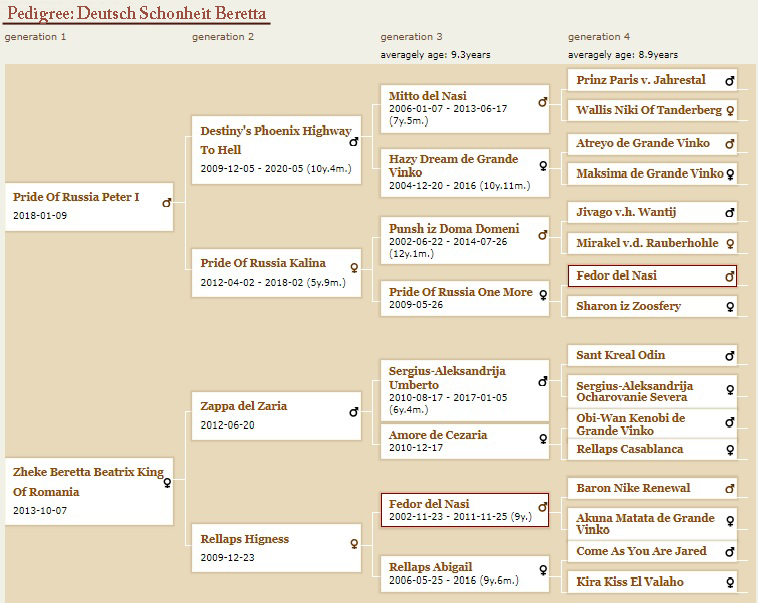Click female icon next to Rellaps Higness
Image resolution: width=758 pixels, height=603 pixels.
tap(354, 544)
